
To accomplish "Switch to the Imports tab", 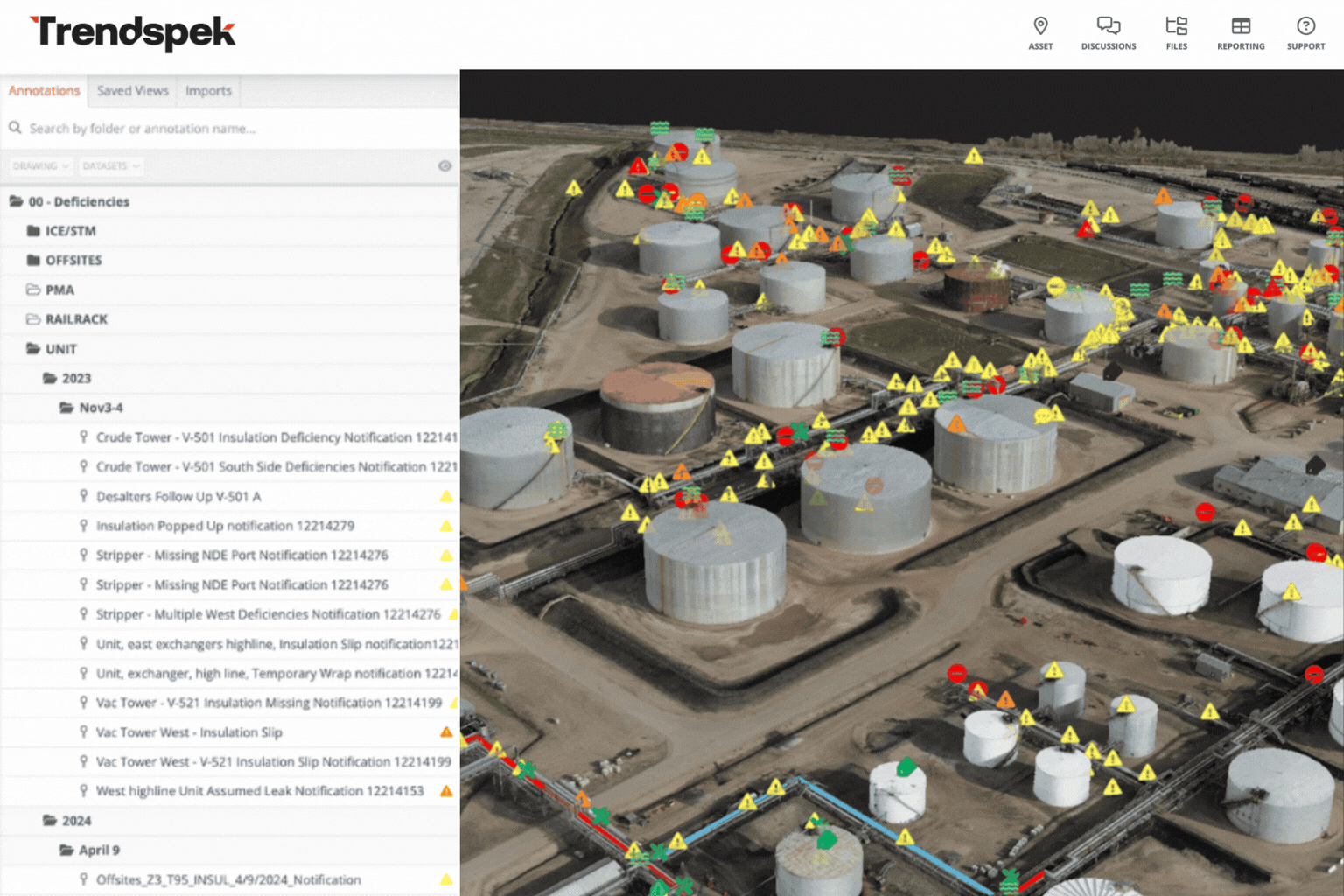I will 208,91.
